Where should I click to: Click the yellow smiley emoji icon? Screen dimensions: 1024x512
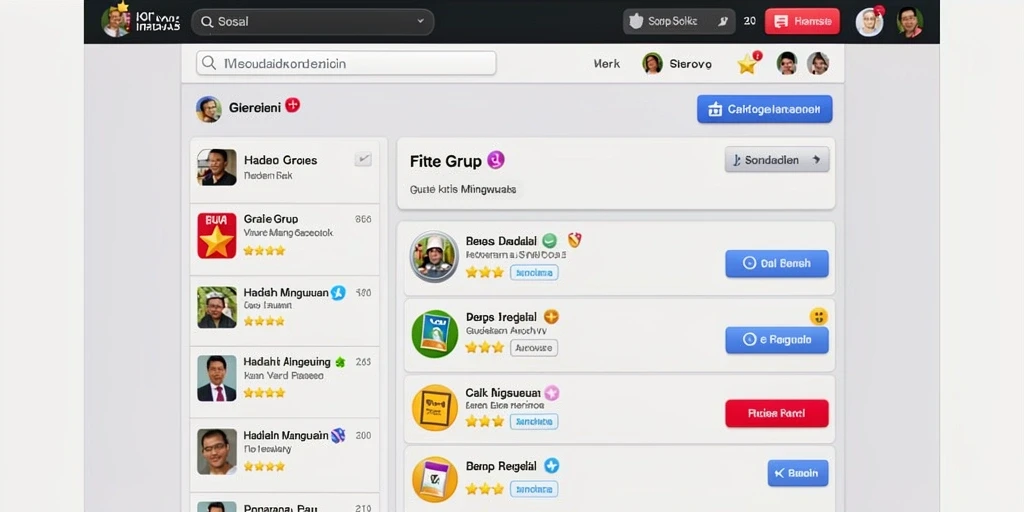click(818, 317)
